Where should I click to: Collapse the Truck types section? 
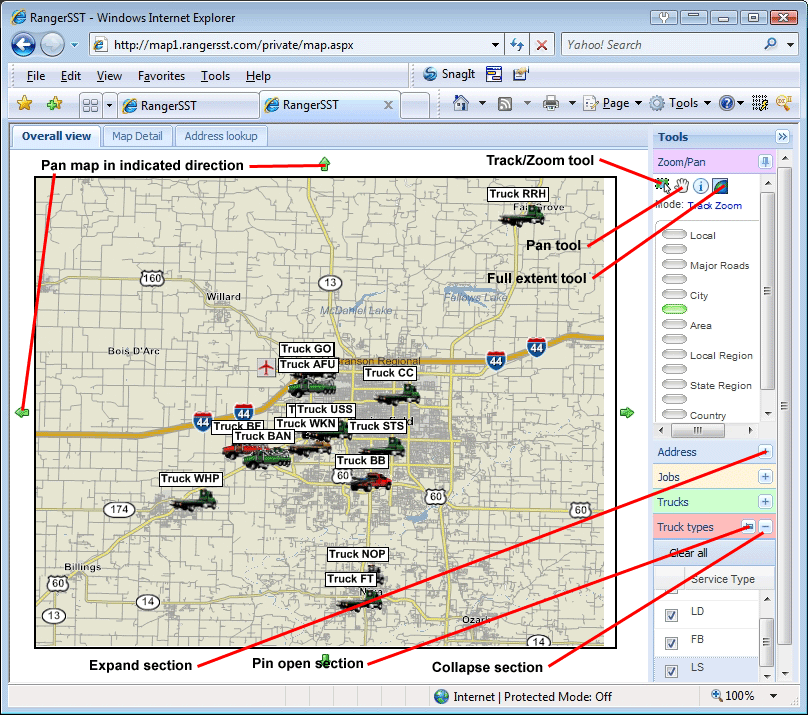point(765,527)
